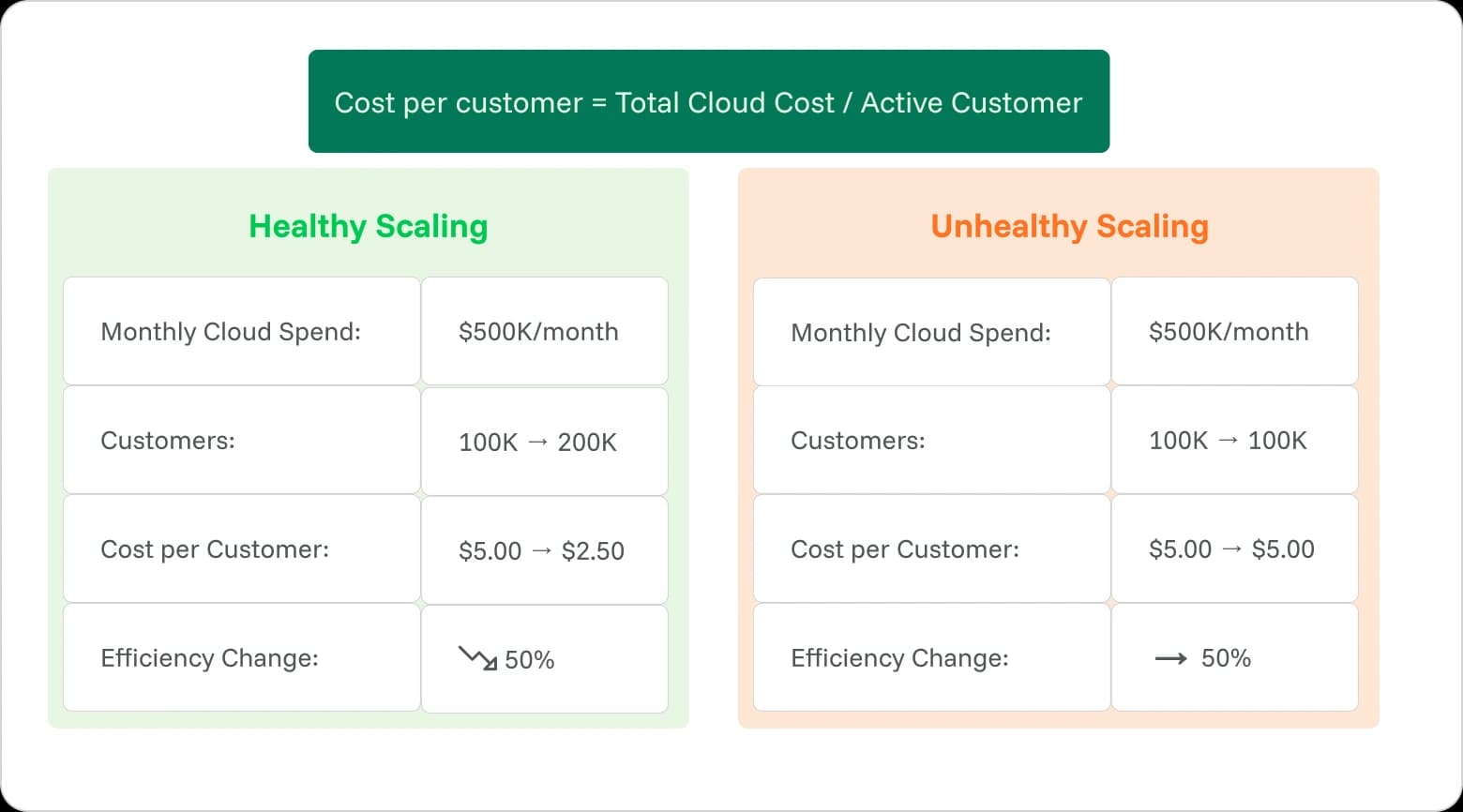This screenshot has height=812, width=1463.
Task: Click the right arrow icon beside Unhealthy 50%
Action: click(x=1170, y=659)
